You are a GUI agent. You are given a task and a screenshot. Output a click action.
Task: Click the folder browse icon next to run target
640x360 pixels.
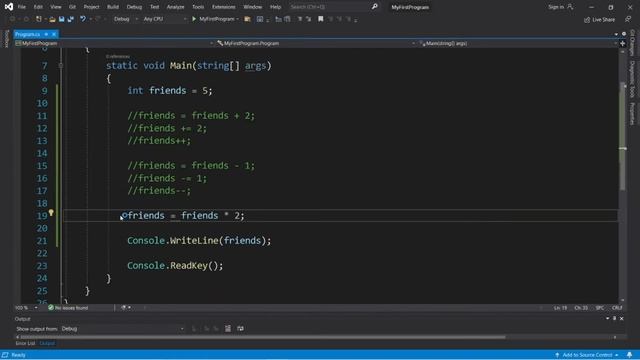[247, 19]
